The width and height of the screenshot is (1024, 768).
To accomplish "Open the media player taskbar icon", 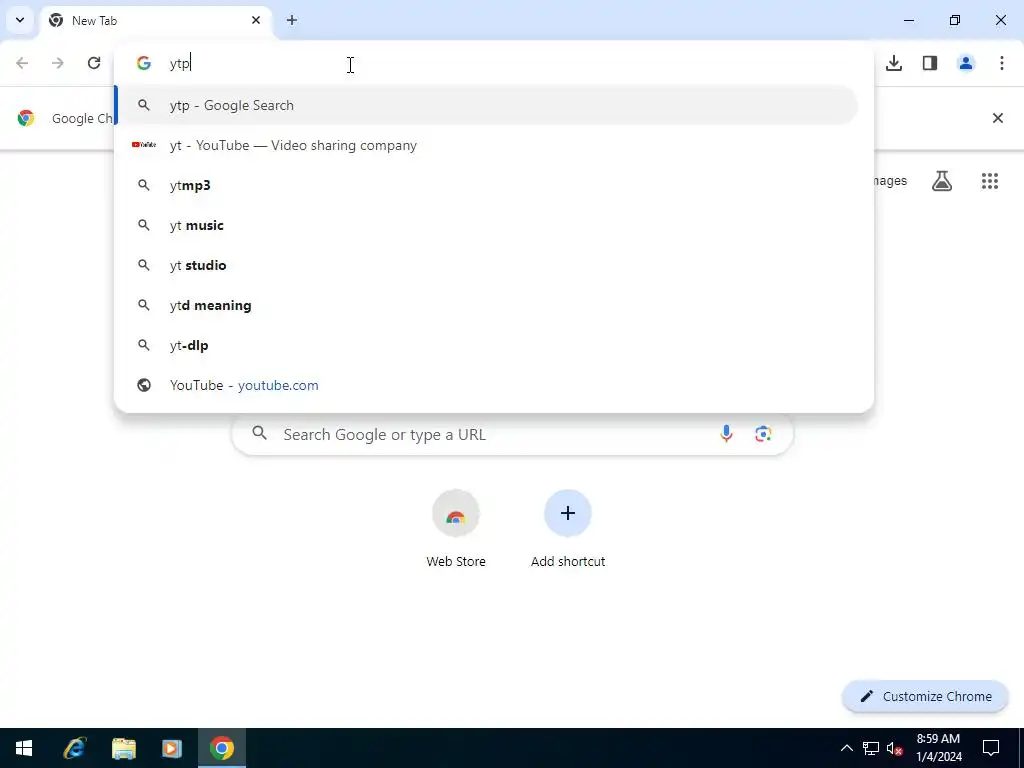I will click(172, 748).
